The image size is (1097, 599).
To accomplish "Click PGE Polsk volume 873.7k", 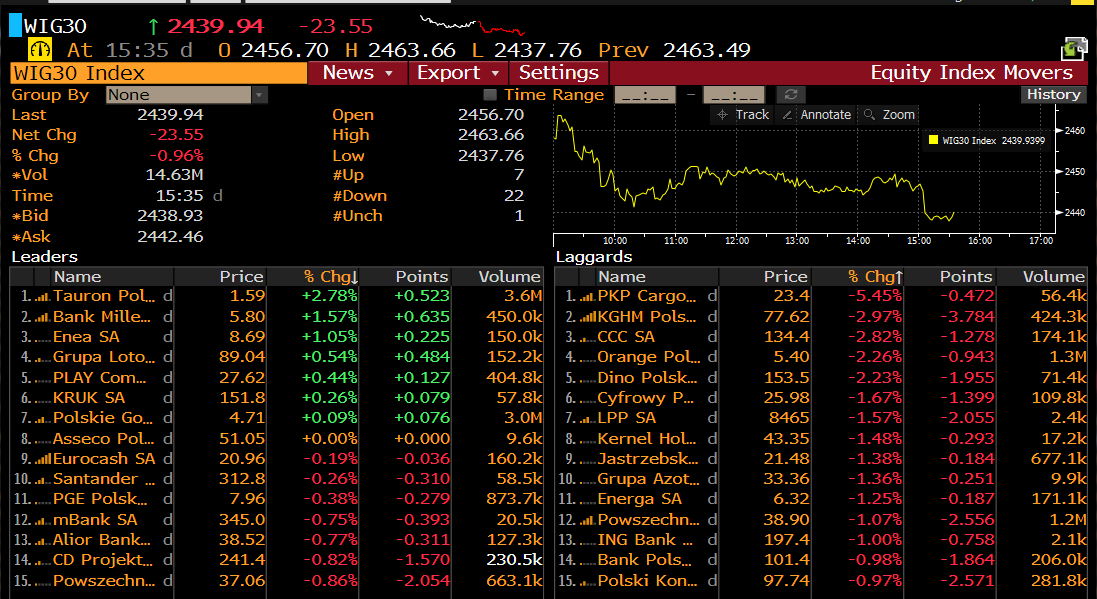I will pos(514,500).
